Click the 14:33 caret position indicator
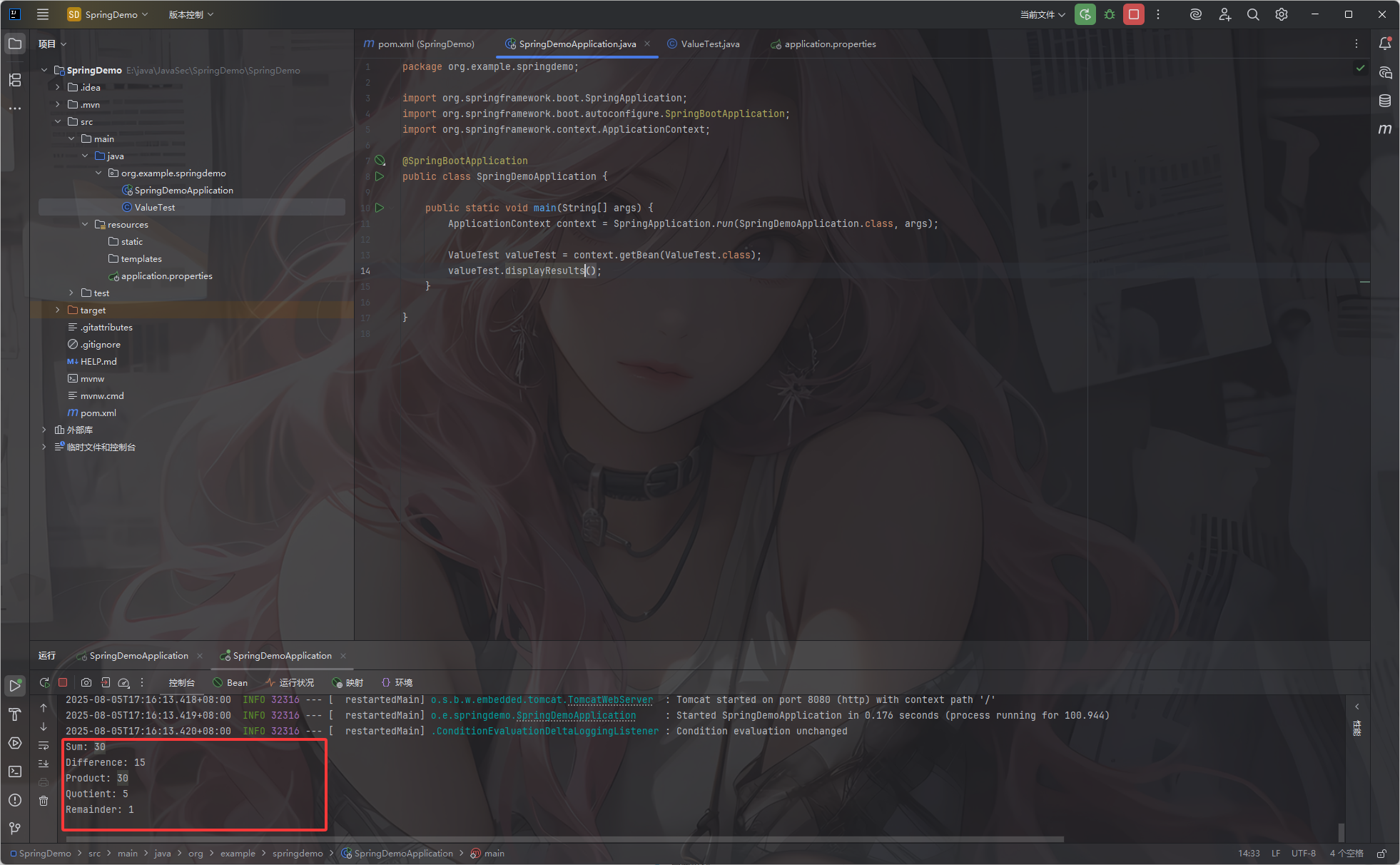The height and width of the screenshot is (865, 1400). tap(1249, 854)
